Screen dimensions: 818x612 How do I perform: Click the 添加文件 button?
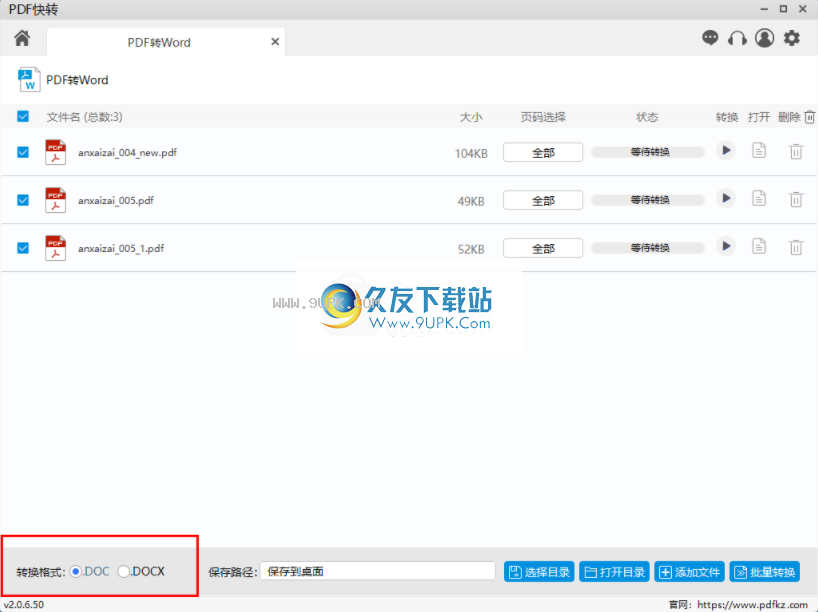coord(690,572)
